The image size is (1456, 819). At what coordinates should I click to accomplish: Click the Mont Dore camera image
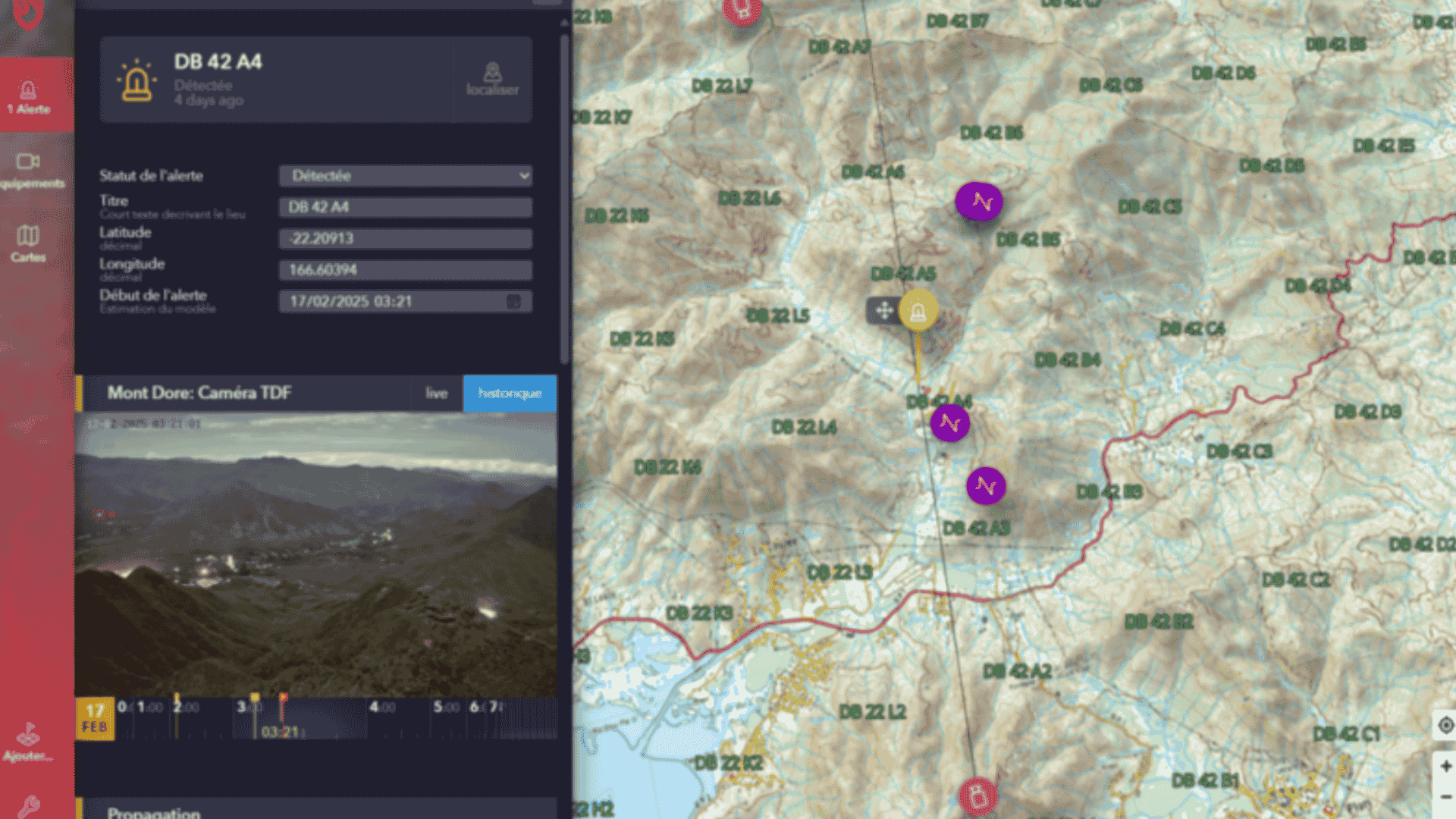coord(316,554)
